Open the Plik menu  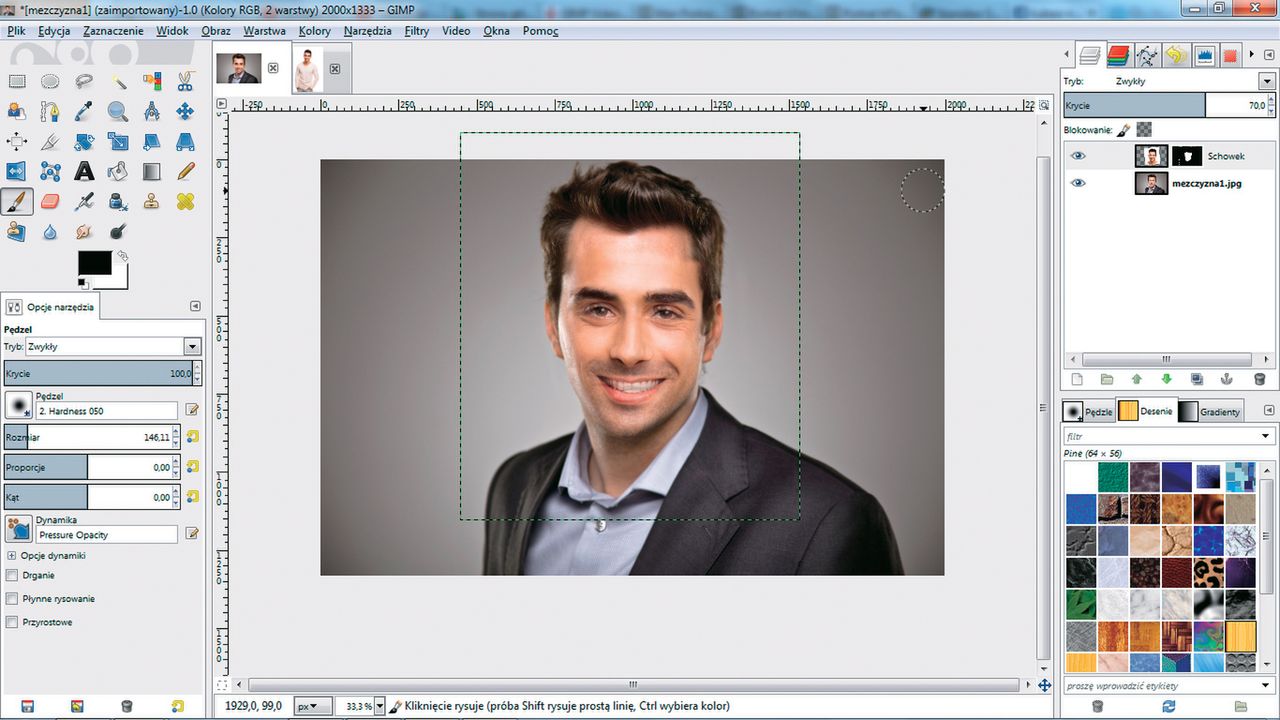pos(16,31)
